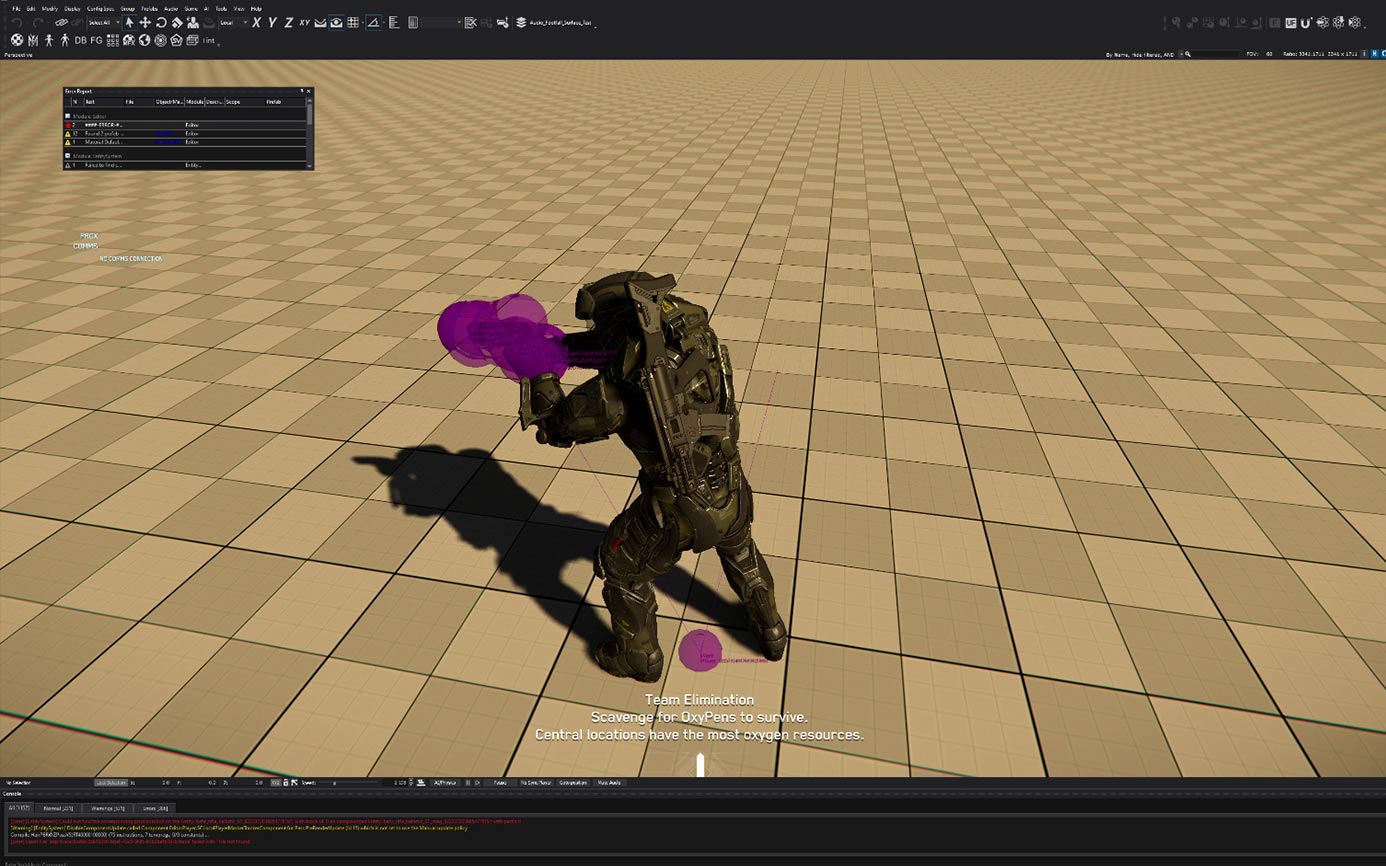
Task: Toggle angle snapping triangle icon
Action: click(373, 22)
